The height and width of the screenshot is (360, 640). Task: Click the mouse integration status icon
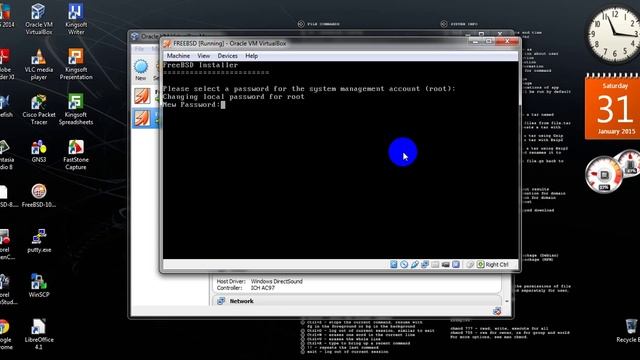click(470, 264)
